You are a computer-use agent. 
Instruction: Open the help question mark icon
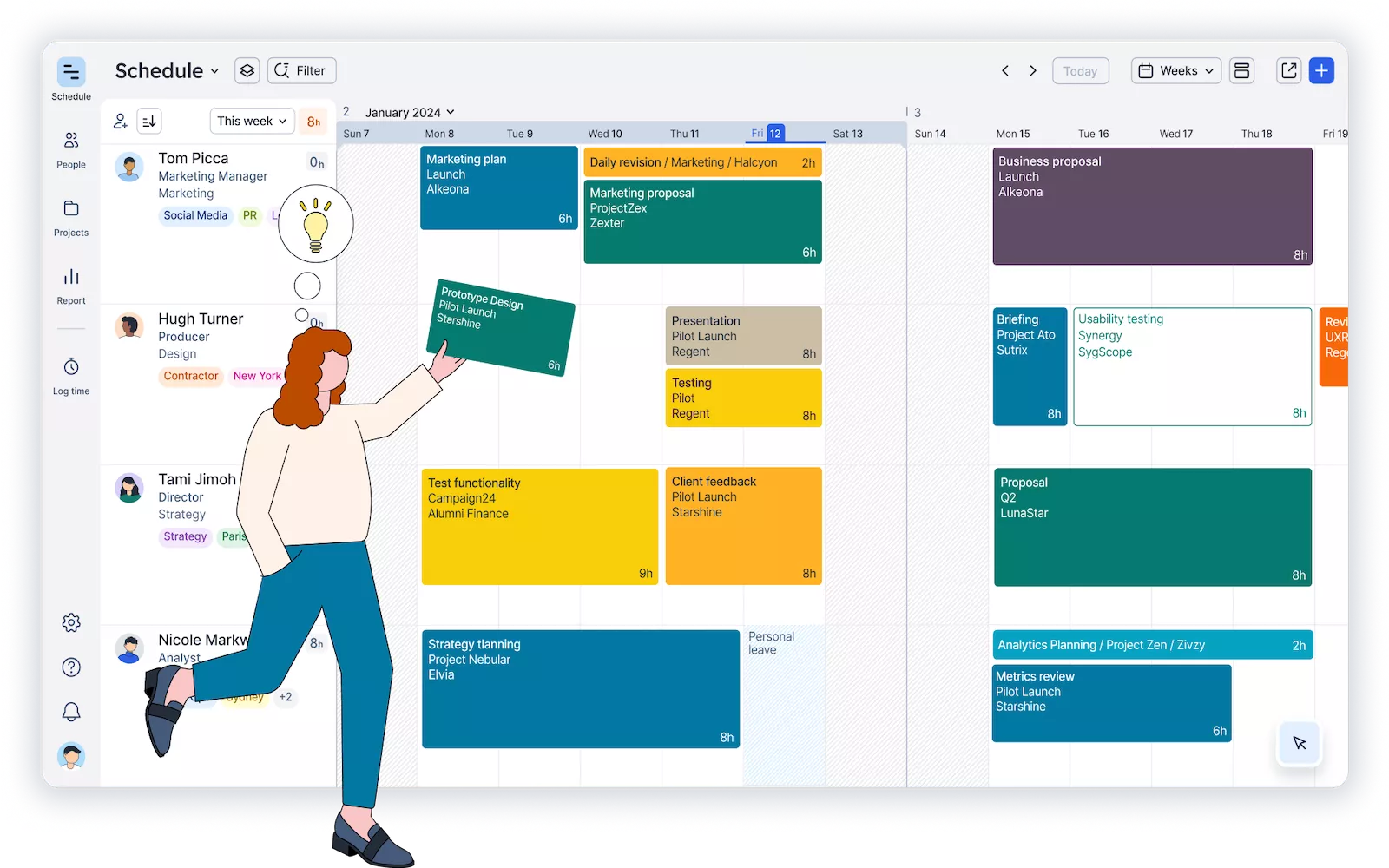(71, 667)
